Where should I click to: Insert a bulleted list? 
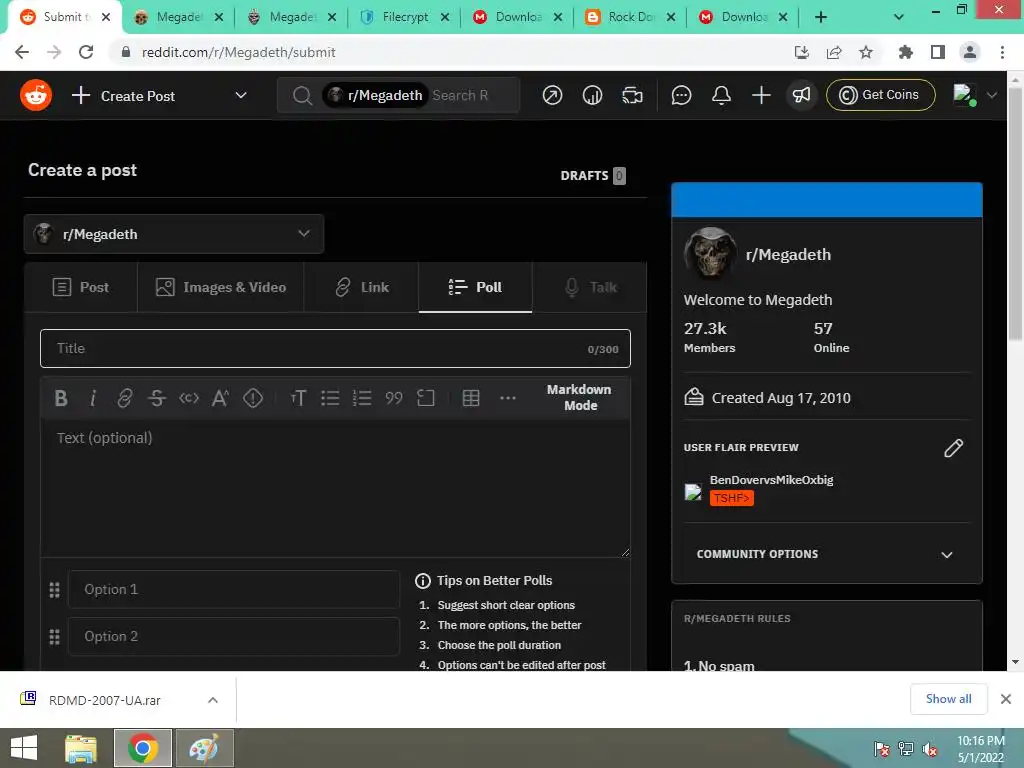tap(330, 398)
